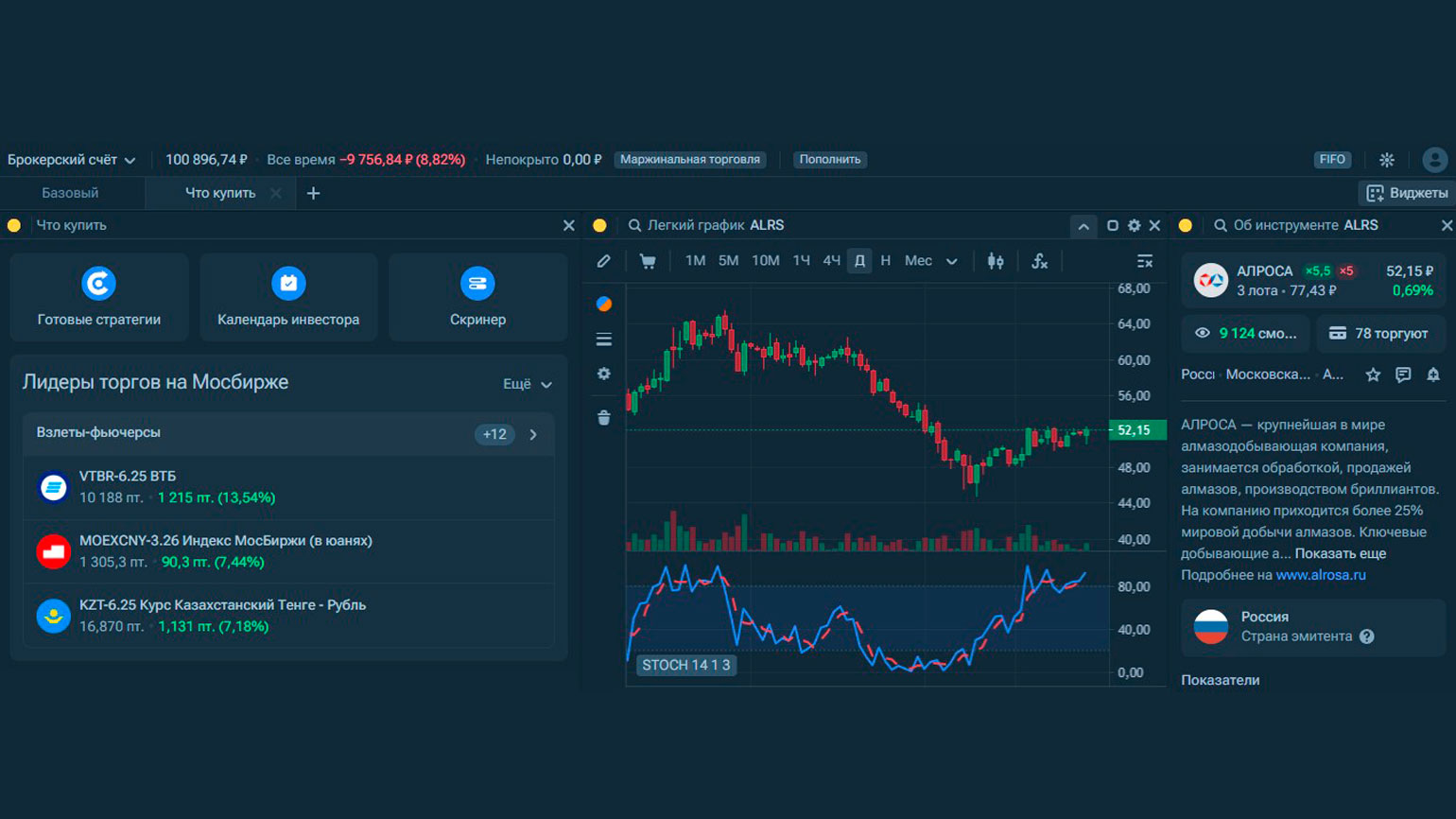Open the indicators fx function icon
The image size is (1456, 819).
[x=1040, y=261]
